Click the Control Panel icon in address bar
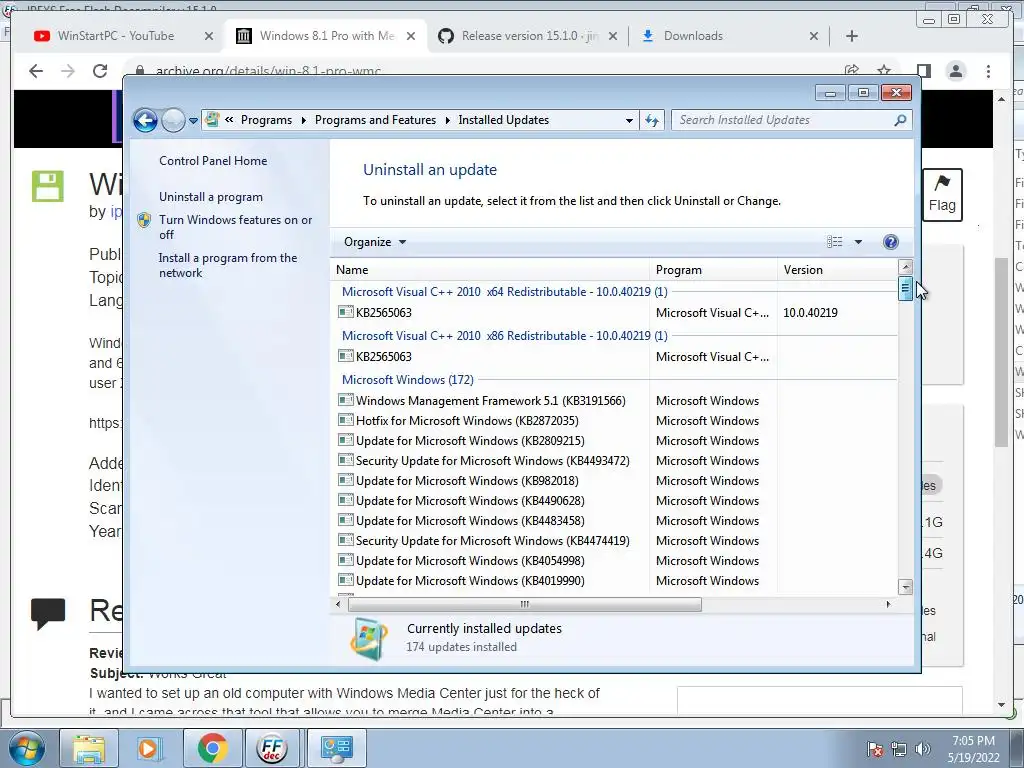Screen dimensions: 1024x768 (x=212, y=120)
